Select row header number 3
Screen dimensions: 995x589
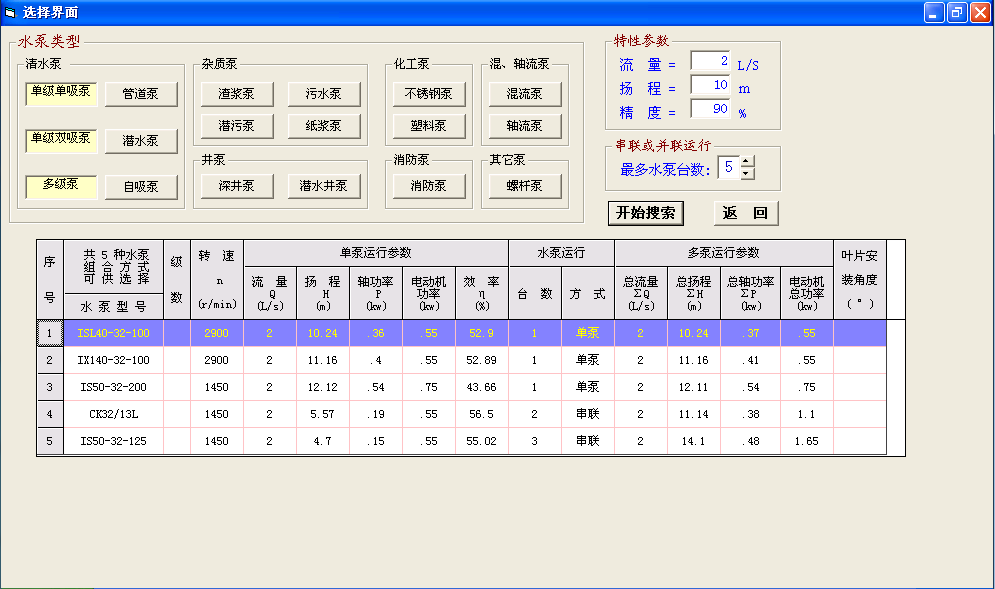[x=49, y=387]
